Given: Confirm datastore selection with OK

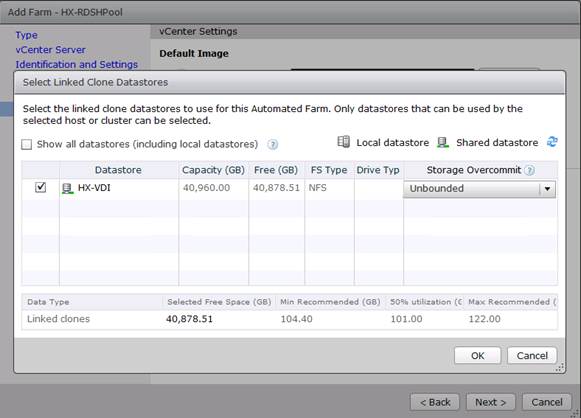Looking at the screenshot, I should [478, 356].
